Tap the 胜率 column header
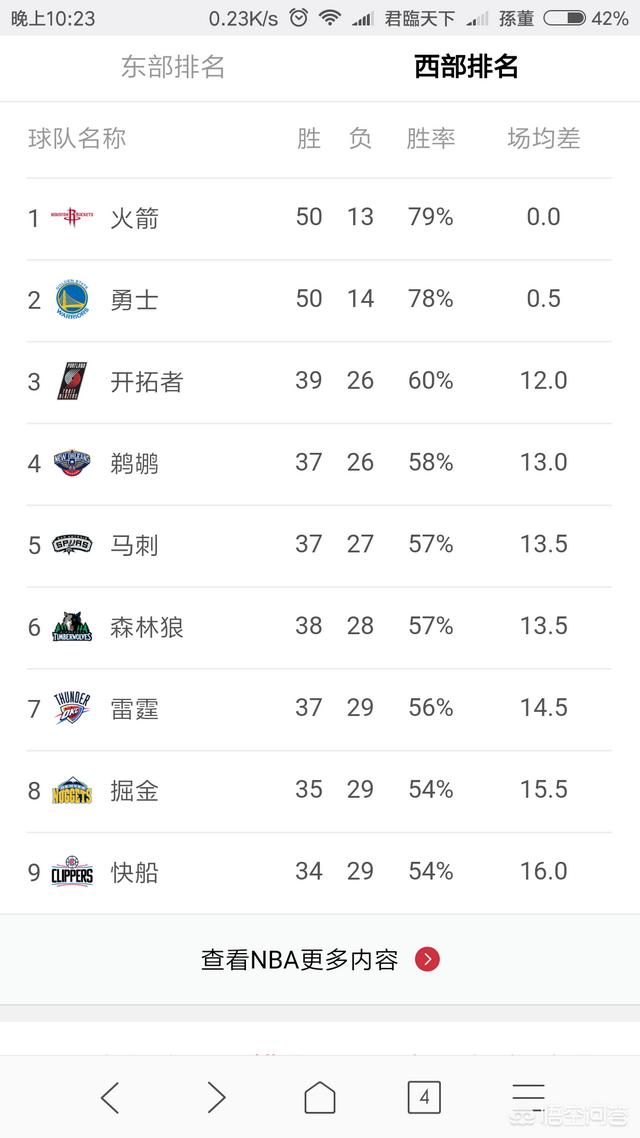This screenshot has height=1138, width=640. pos(431,139)
